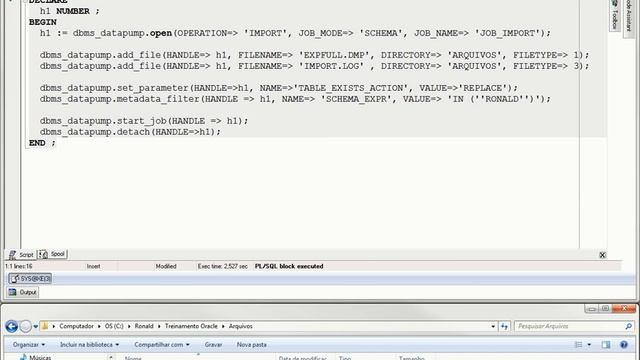This screenshot has height=360, width=640.
Task: Click the 'h1 NUMBER ;' declaration line
Action: point(69,11)
